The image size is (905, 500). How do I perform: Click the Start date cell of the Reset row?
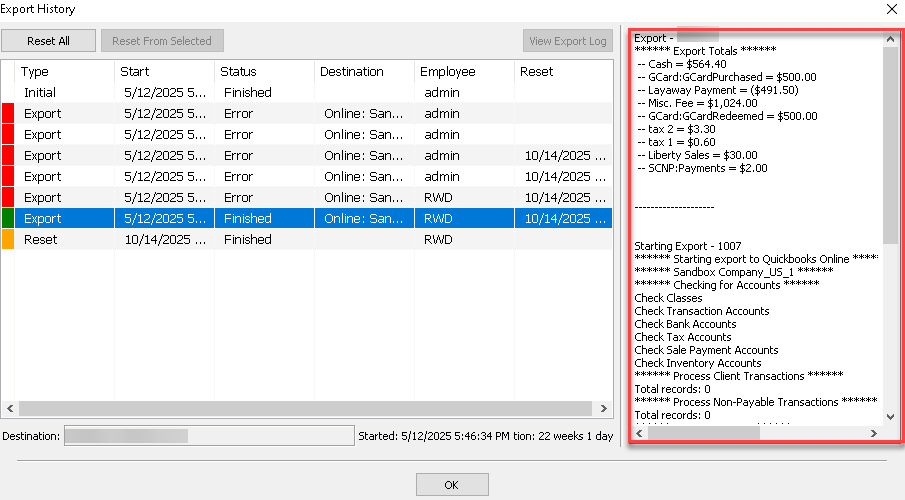[164, 240]
